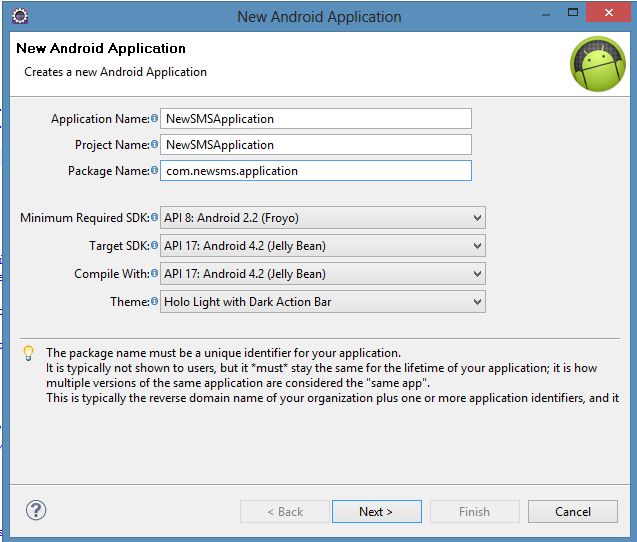Screen dimensions: 637x542
Task: Click info icon beside Project Name
Action: 155,145
